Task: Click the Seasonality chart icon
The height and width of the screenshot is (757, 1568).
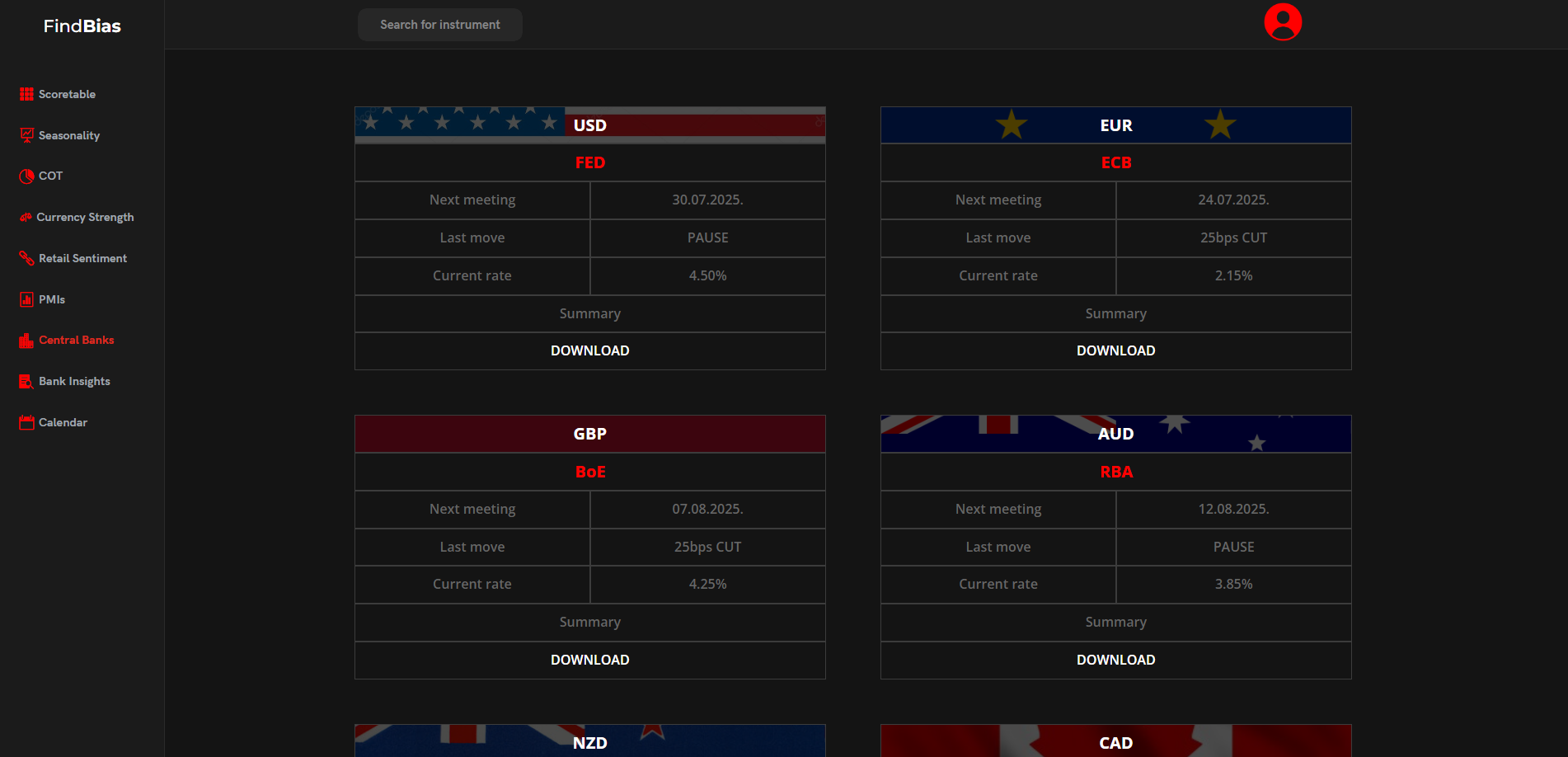Action: [26, 135]
